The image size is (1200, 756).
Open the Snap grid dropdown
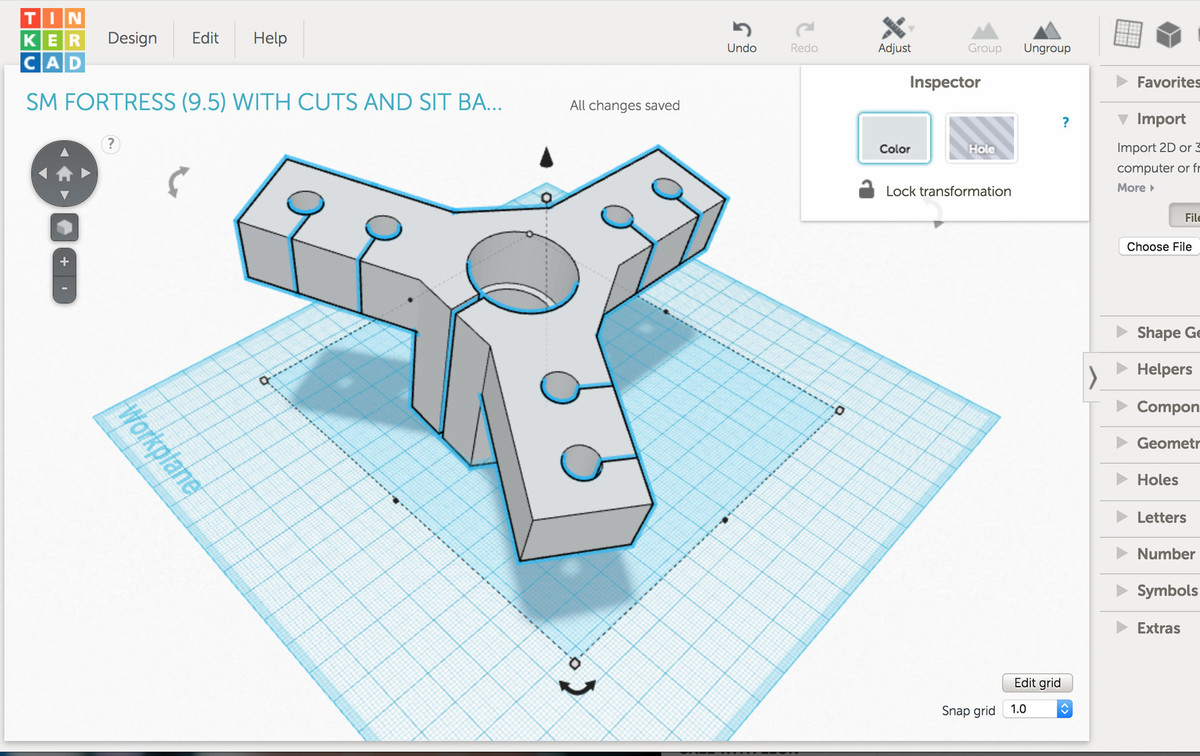coord(1037,709)
